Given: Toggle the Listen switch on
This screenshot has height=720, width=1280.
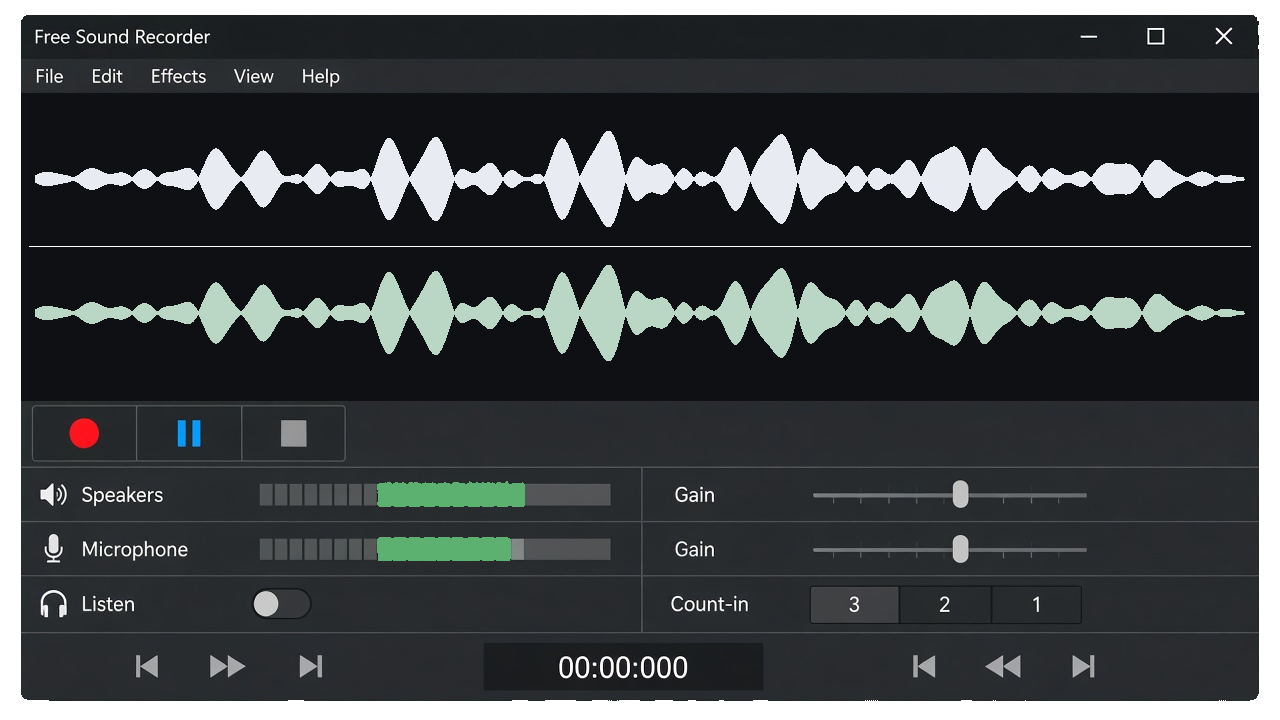Looking at the screenshot, I should [281, 604].
